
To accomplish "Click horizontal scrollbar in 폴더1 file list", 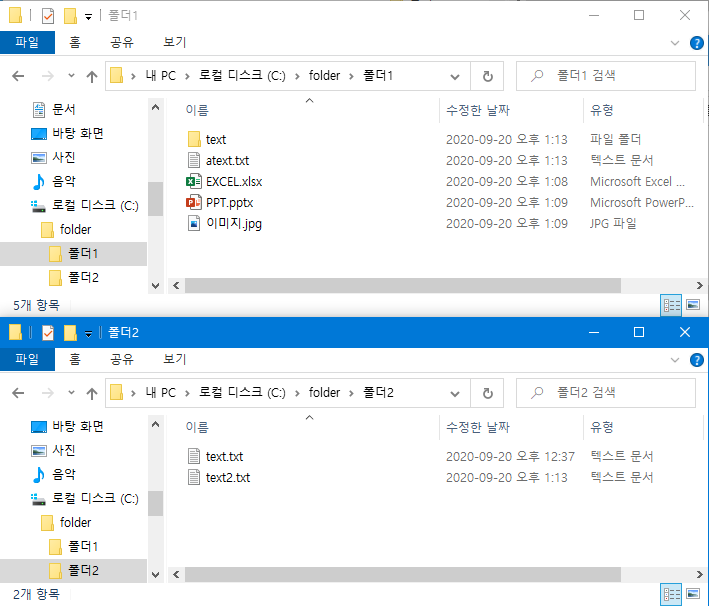I will [x=402, y=285].
